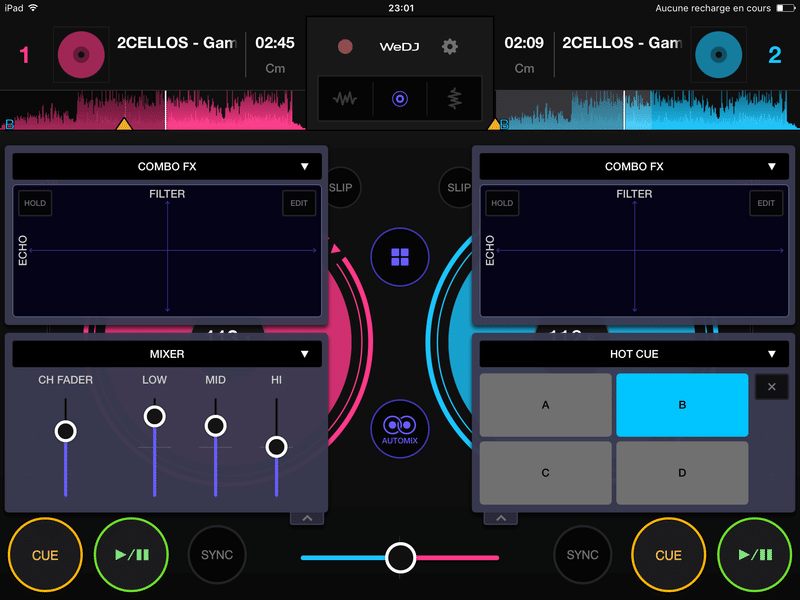Tap the deck 1 time 02:45
Screen dimensions: 800x600
pyautogui.click(x=275, y=43)
